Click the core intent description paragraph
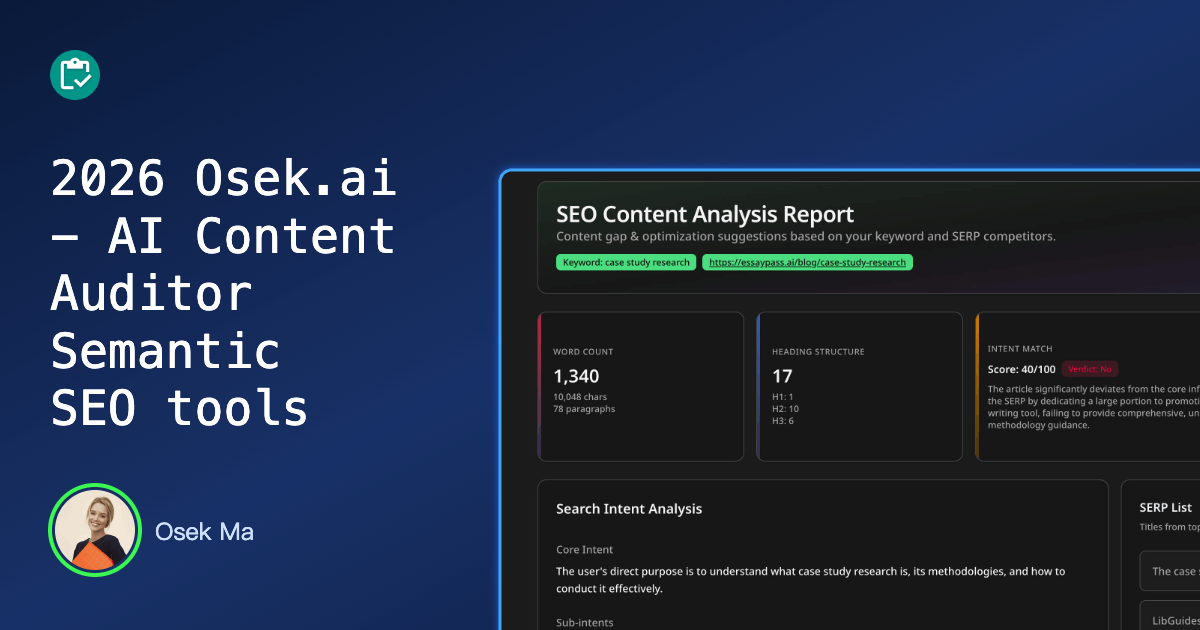 click(x=810, y=580)
